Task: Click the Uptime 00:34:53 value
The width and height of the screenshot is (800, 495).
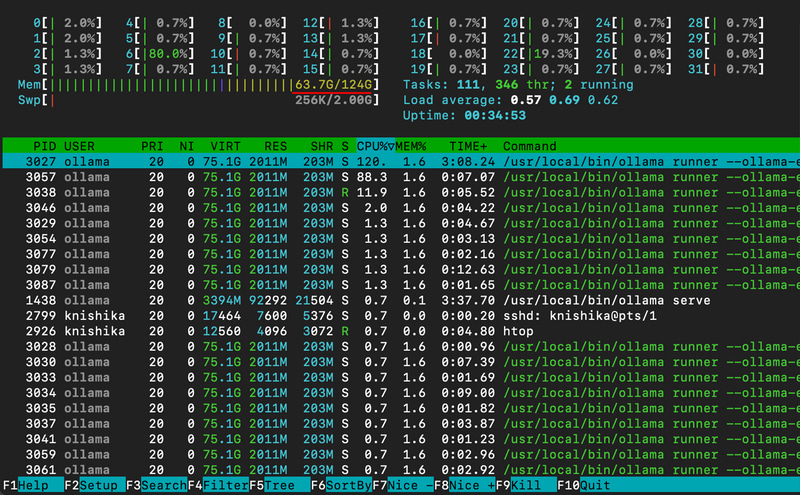Action: click(495, 115)
